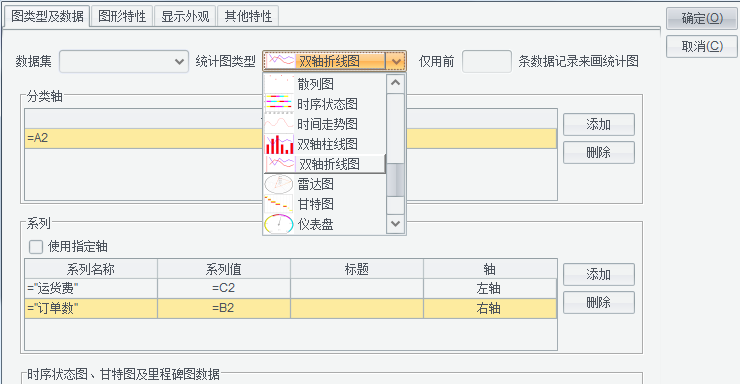
Task: Select series name cell ="运货费"
Action: click(91, 288)
